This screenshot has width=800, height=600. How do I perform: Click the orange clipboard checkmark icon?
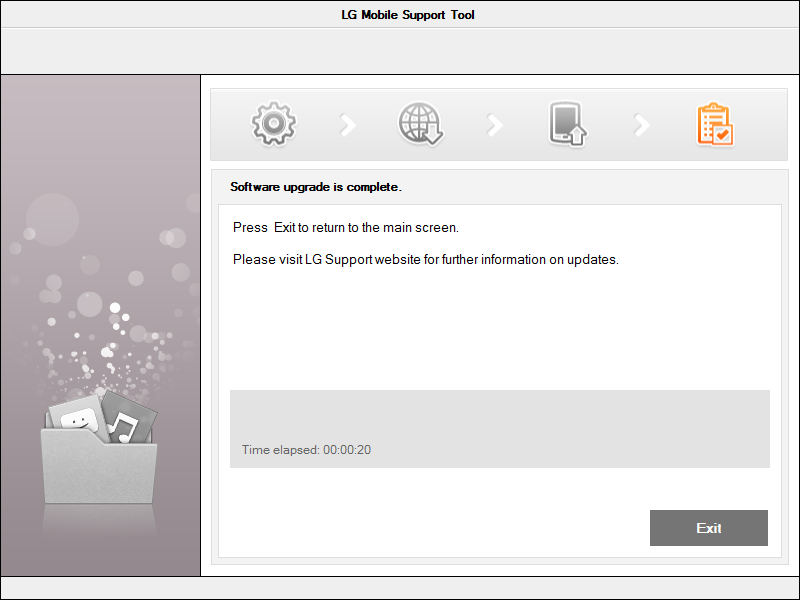click(x=714, y=124)
